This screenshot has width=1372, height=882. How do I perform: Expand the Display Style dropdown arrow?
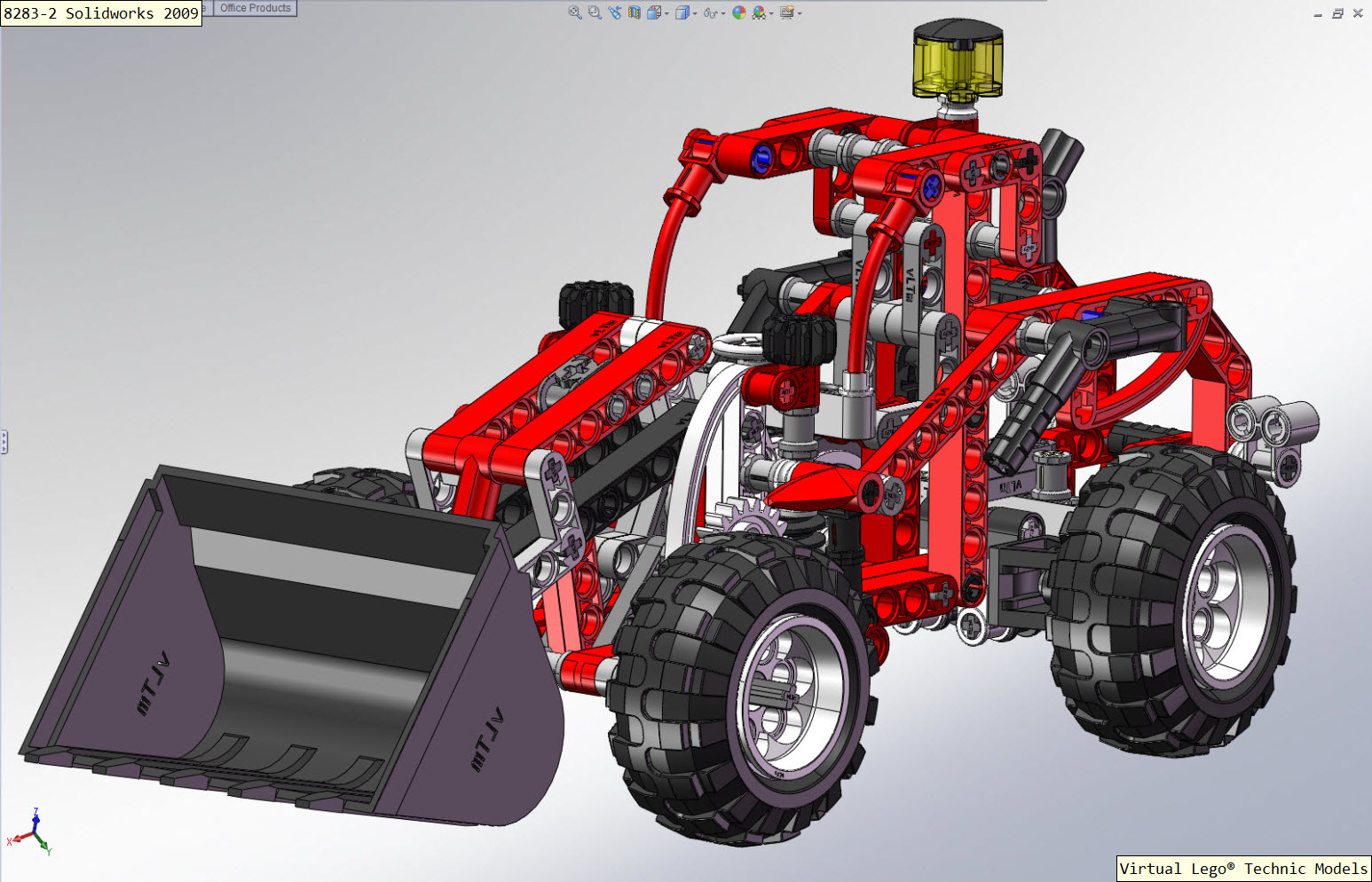(695, 13)
